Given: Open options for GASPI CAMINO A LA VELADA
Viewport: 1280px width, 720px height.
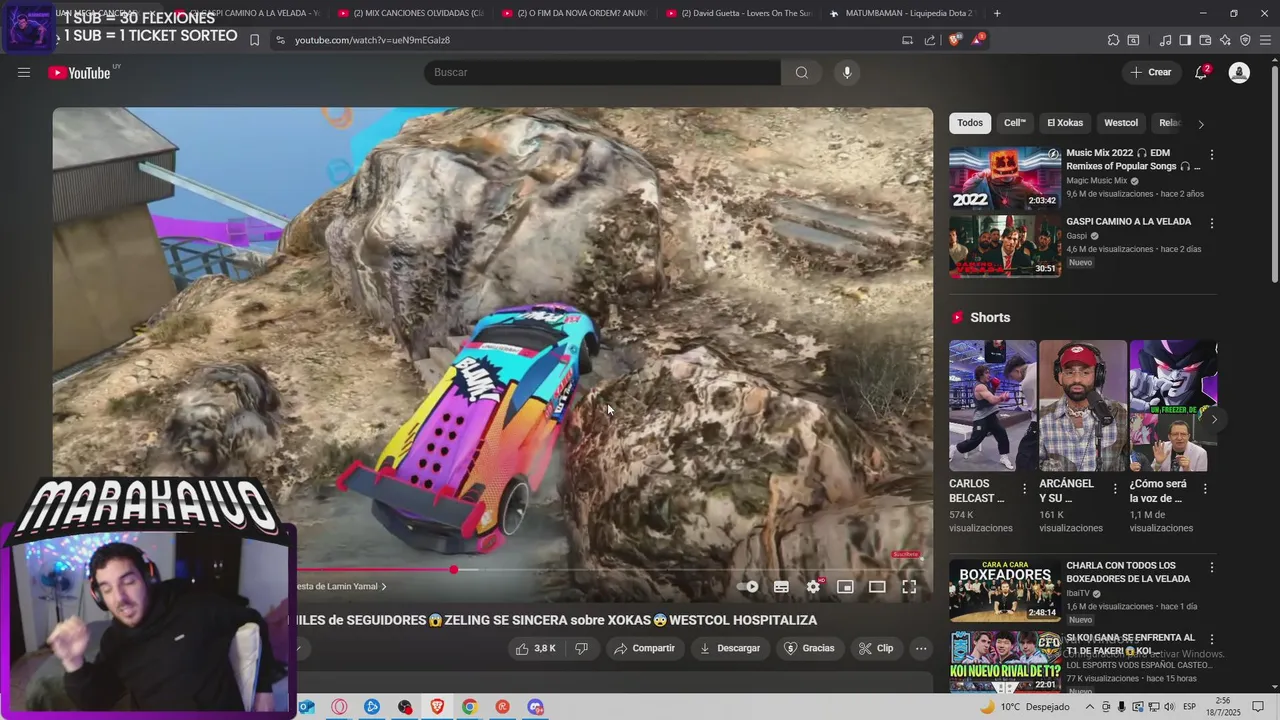Looking at the screenshot, I should 1212,223.
